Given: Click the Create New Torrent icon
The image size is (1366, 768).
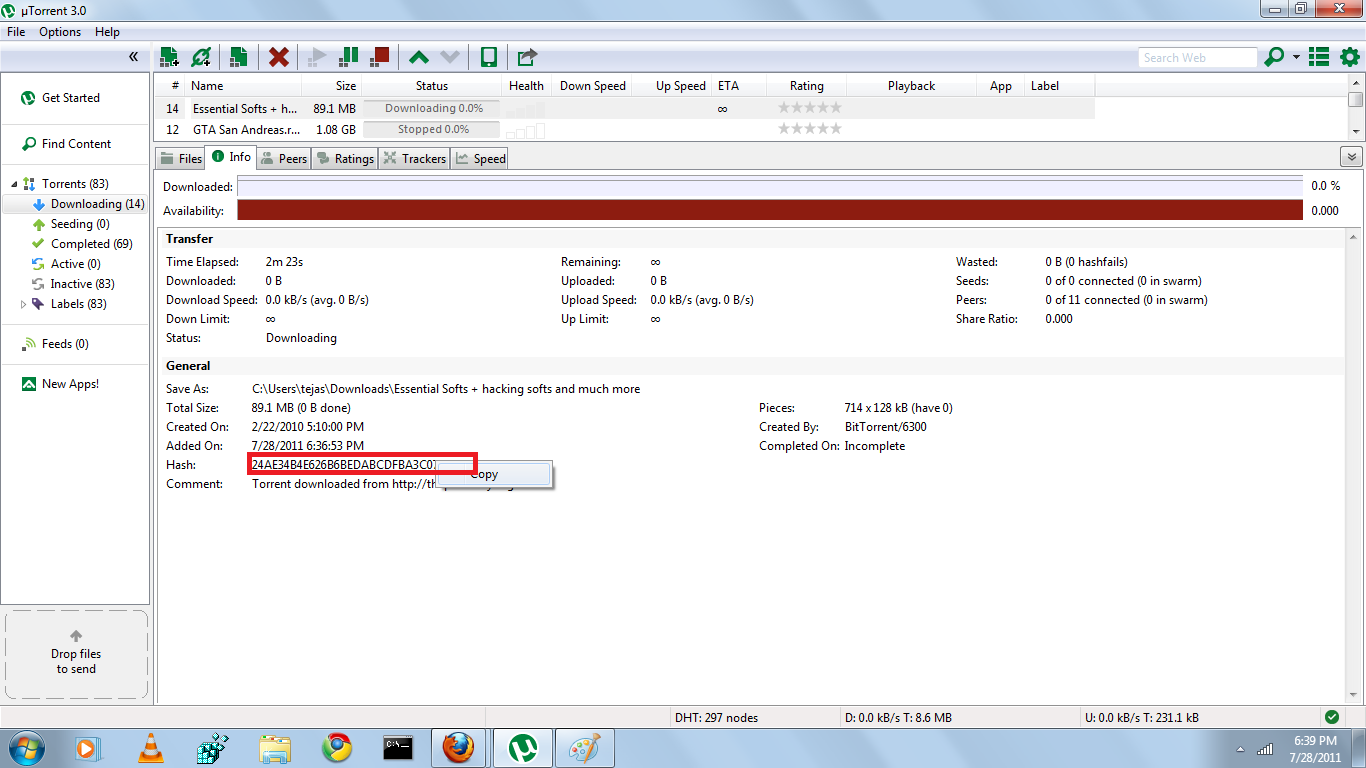Looking at the screenshot, I should tap(239, 57).
